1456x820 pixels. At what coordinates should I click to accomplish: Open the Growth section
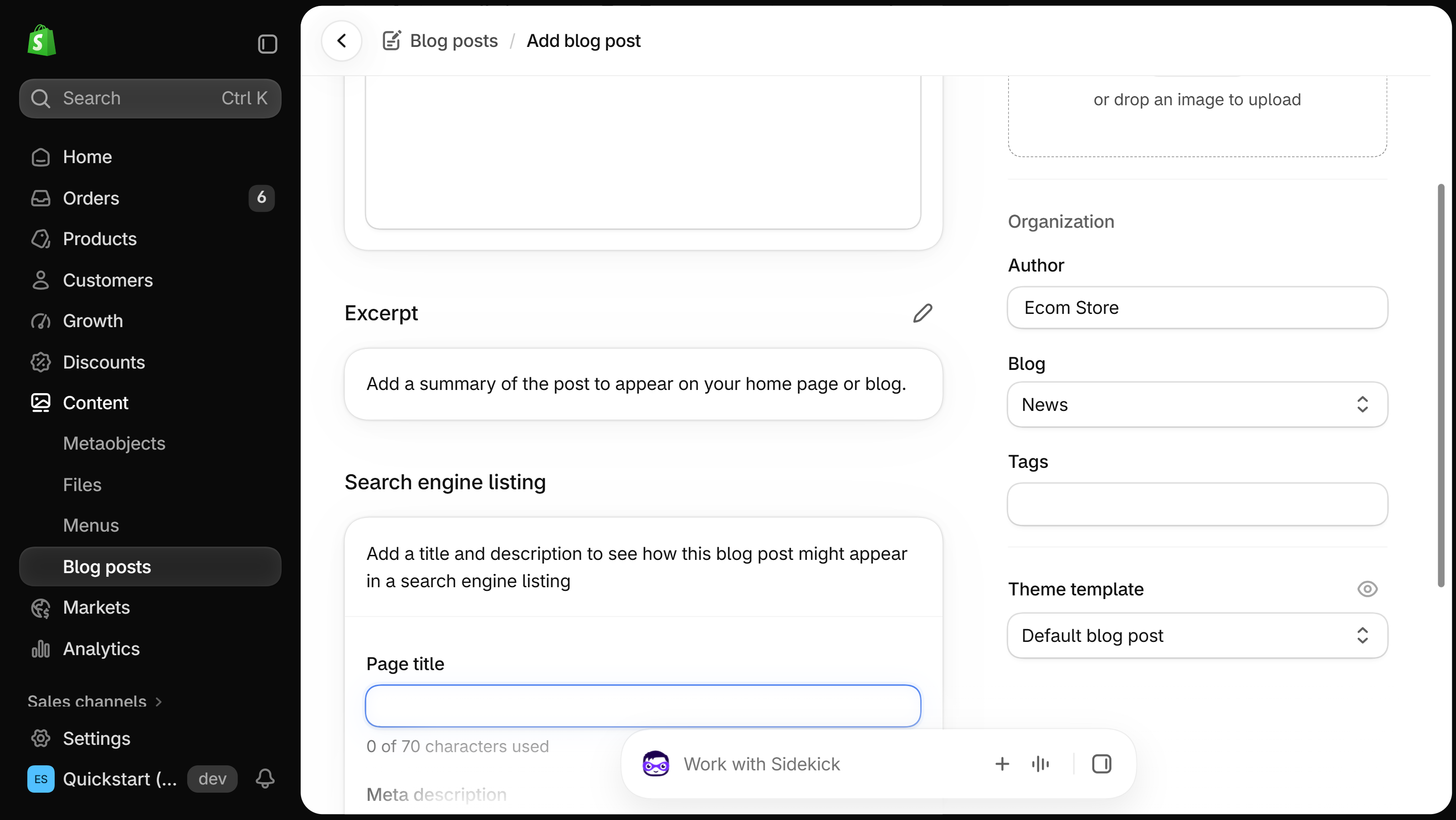(150, 320)
